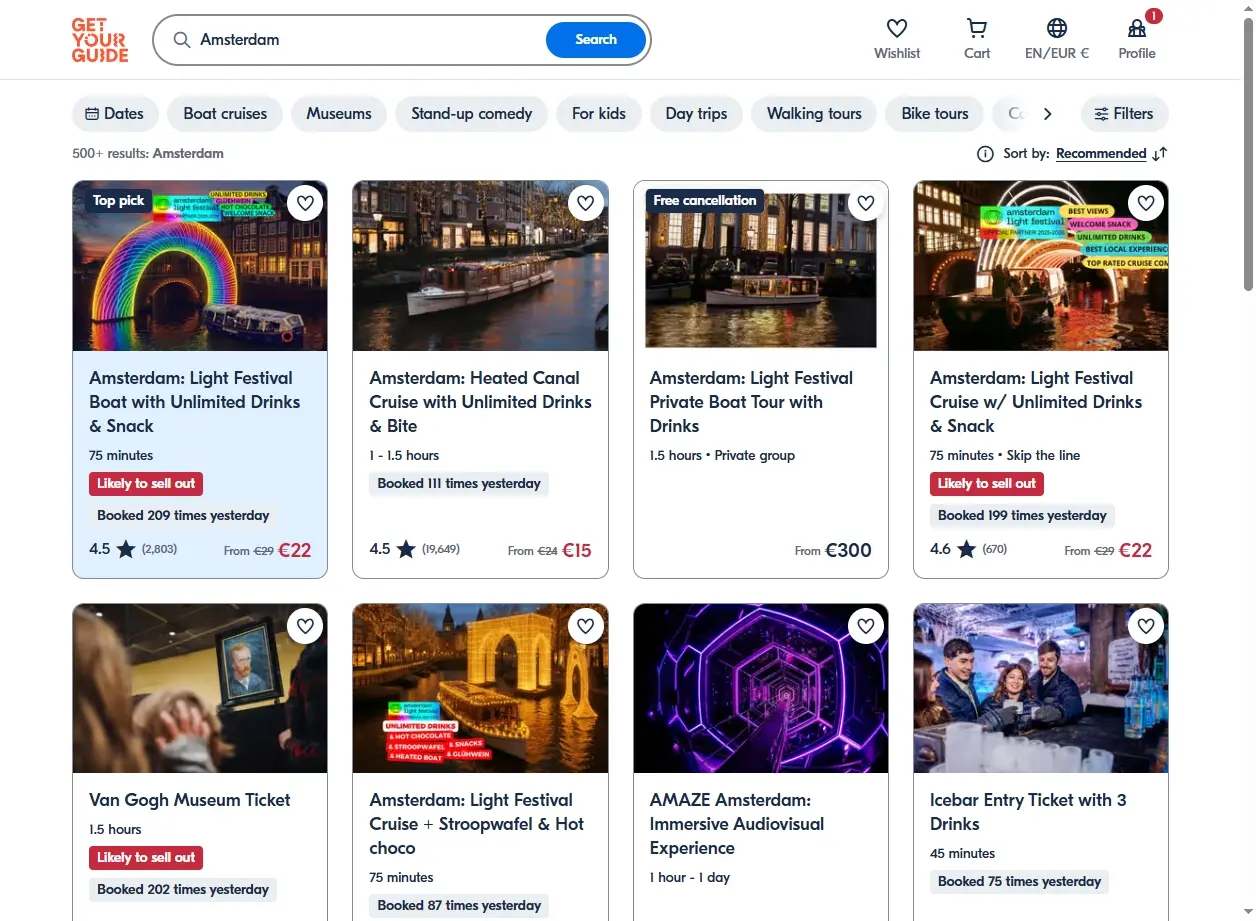Viewport: 1256px width, 921px height.
Task: Open the Cart icon
Action: click(x=977, y=28)
